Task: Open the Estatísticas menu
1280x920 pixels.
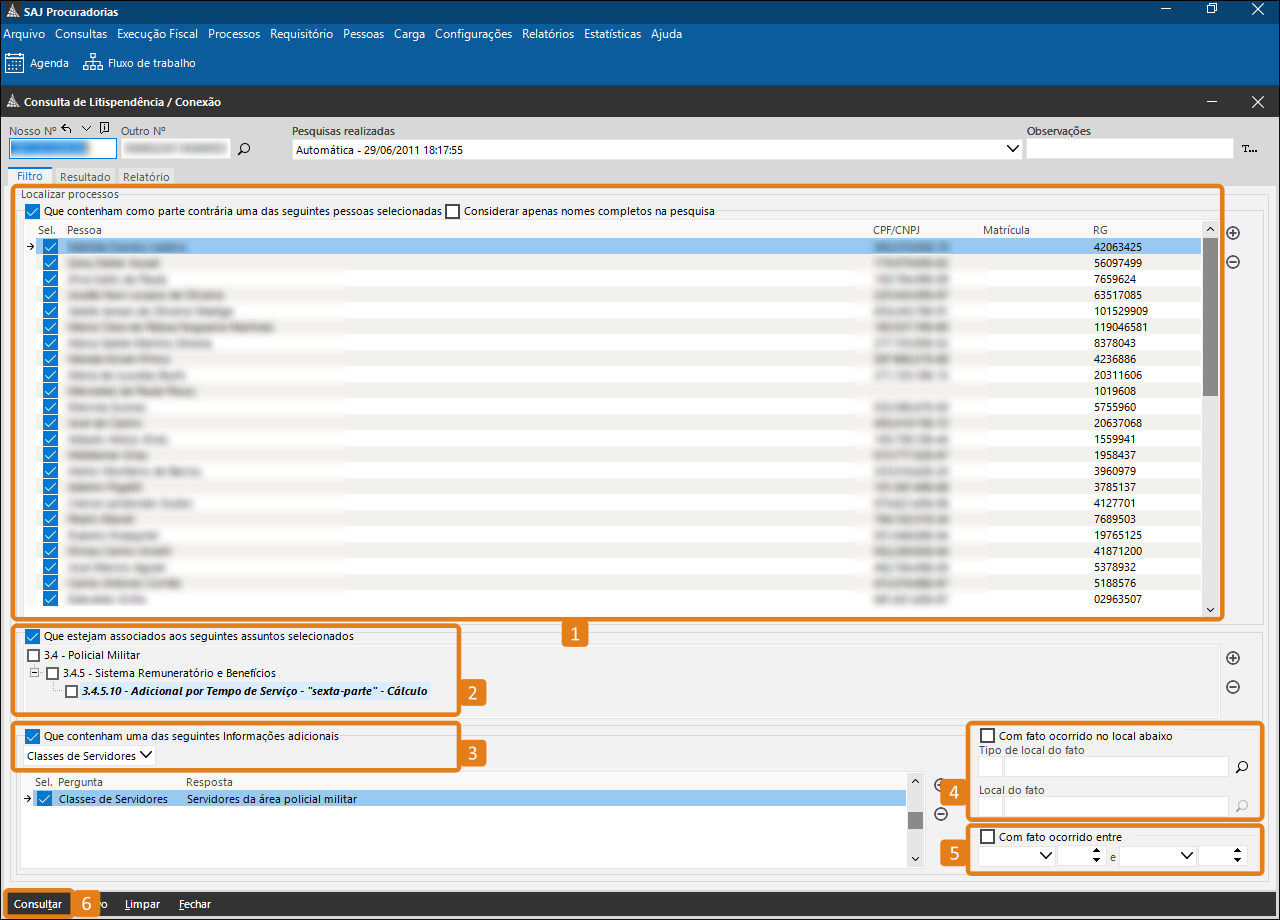Action: pyautogui.click(x=612, y=34)
